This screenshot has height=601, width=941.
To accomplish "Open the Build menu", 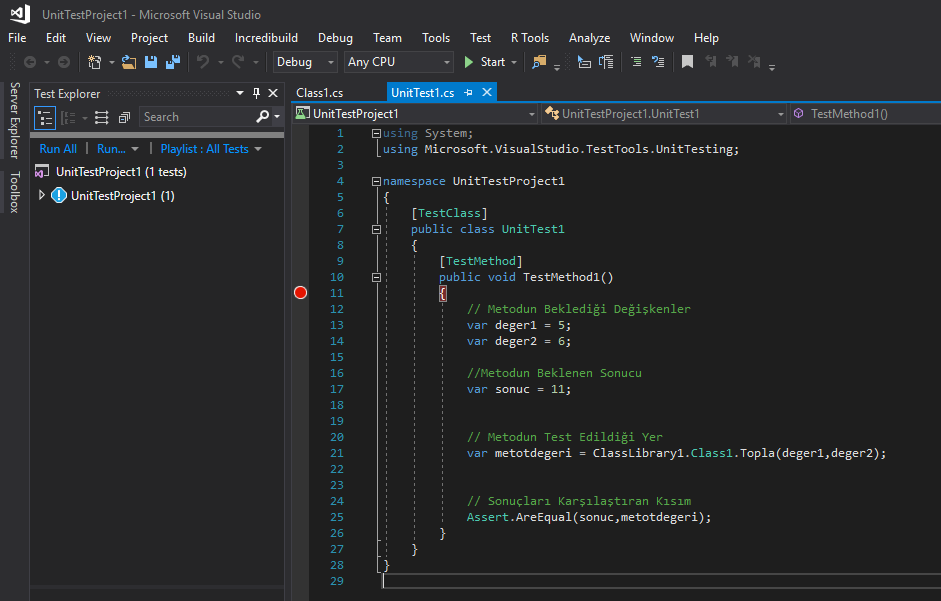I will (x=201, y=38).
